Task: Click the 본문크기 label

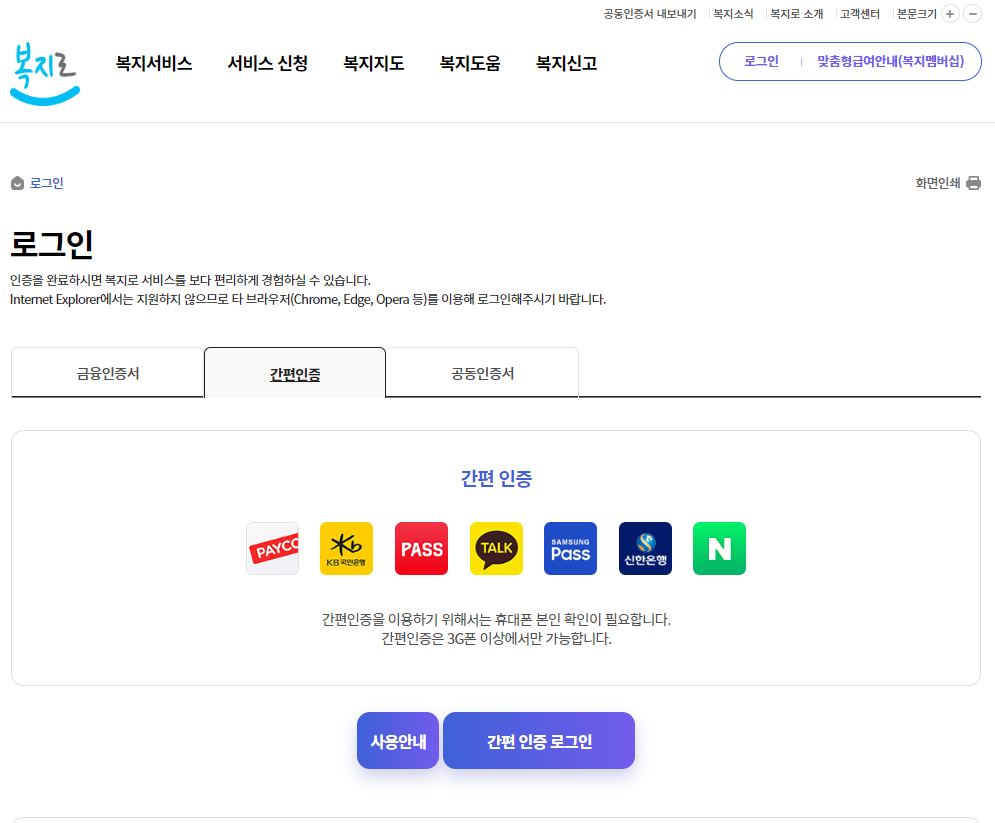Action: tap(917, 14)
